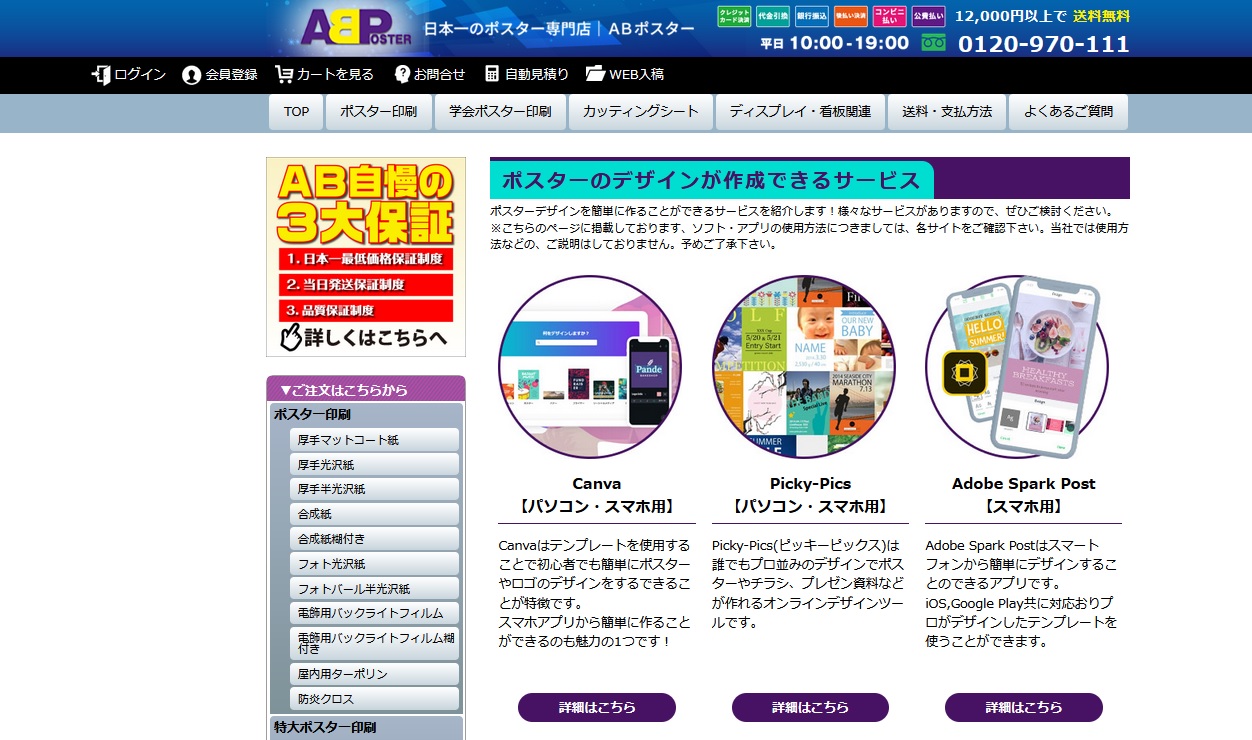Viewport: 1252px width, 740px height.
Task: Click the auto-estimate calculator icon
Action: pos(492,74)
